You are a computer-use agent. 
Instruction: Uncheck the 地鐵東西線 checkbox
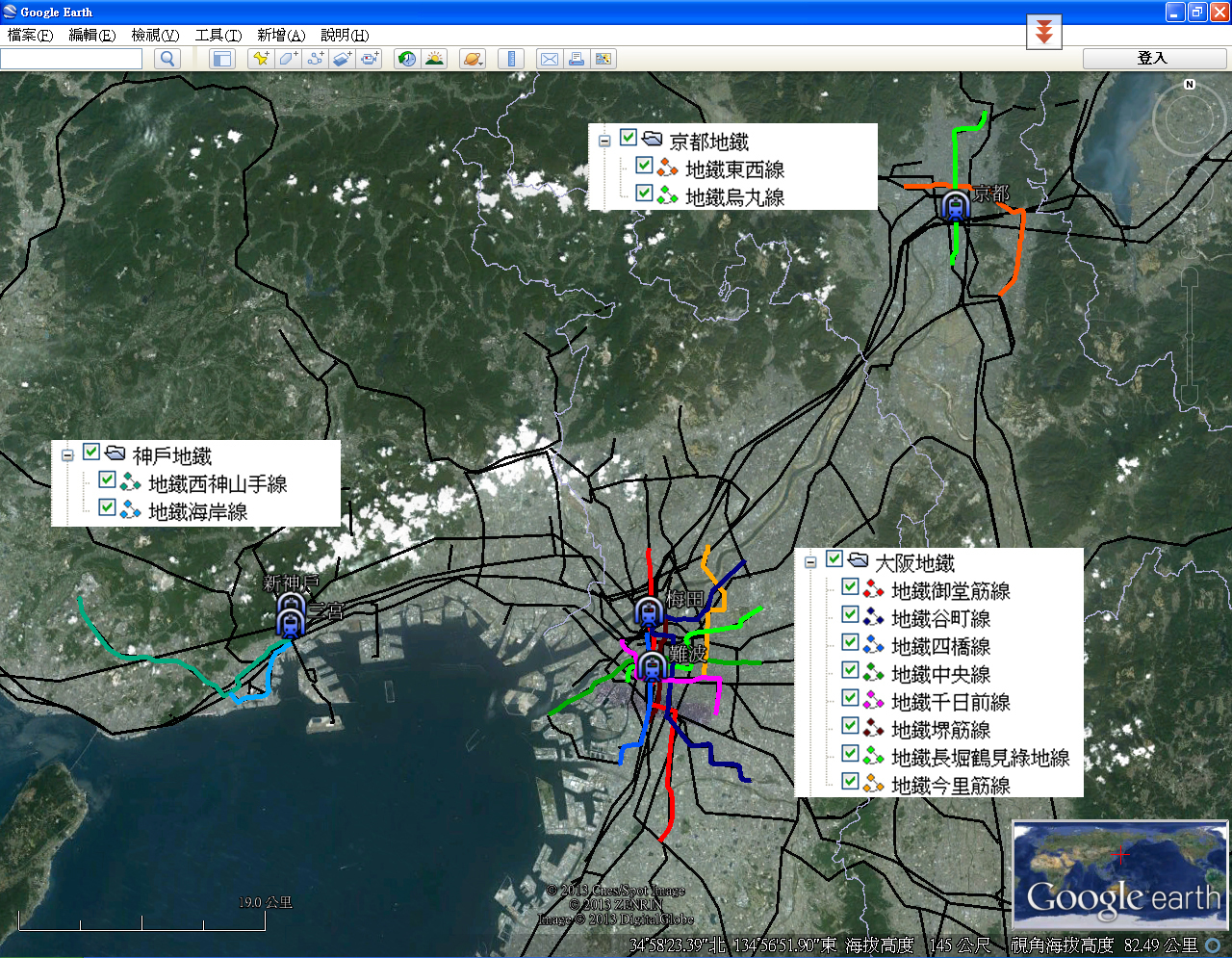click(645, 166)
